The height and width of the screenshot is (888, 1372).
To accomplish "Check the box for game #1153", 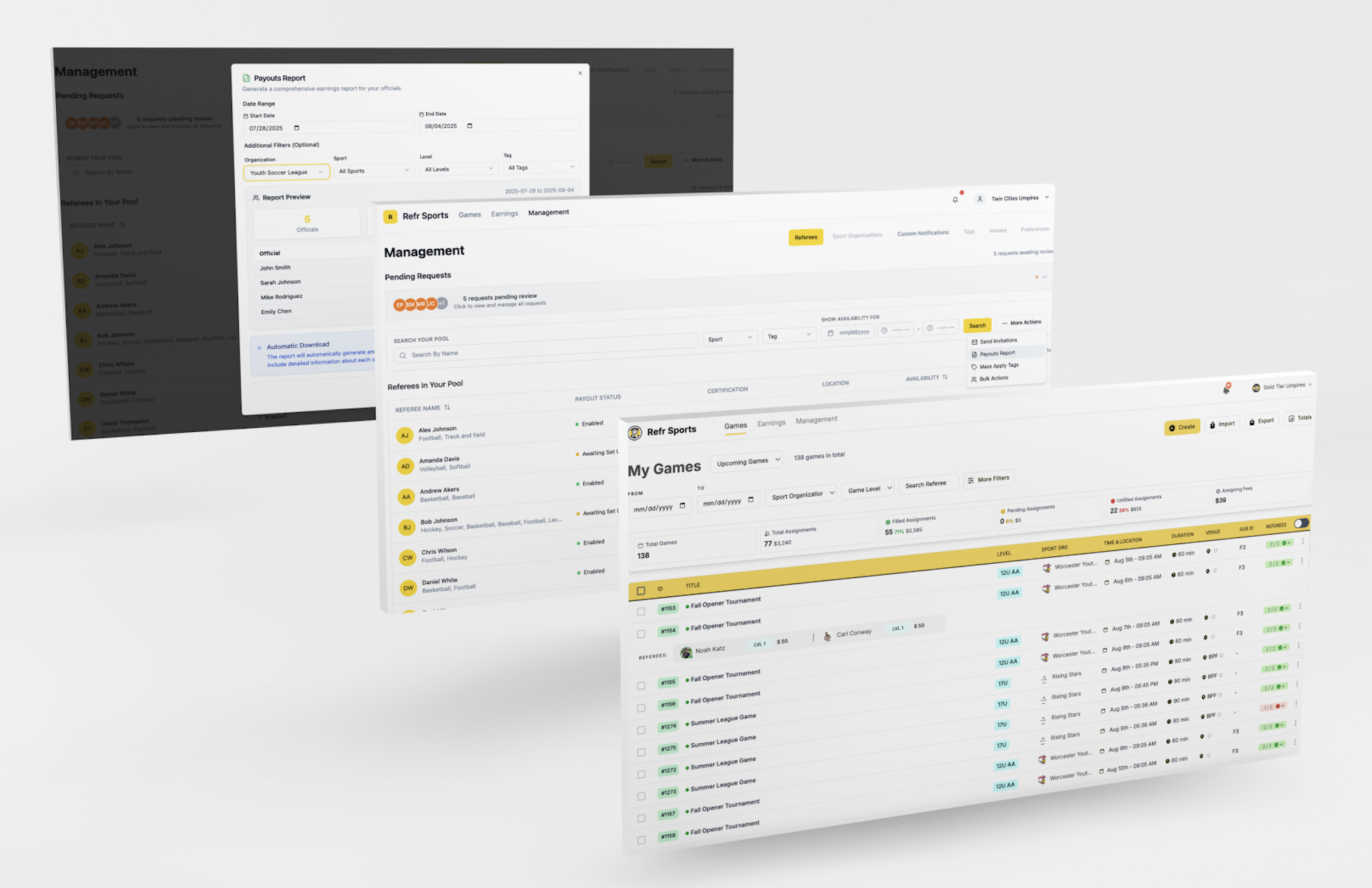I will click(641, 612).
